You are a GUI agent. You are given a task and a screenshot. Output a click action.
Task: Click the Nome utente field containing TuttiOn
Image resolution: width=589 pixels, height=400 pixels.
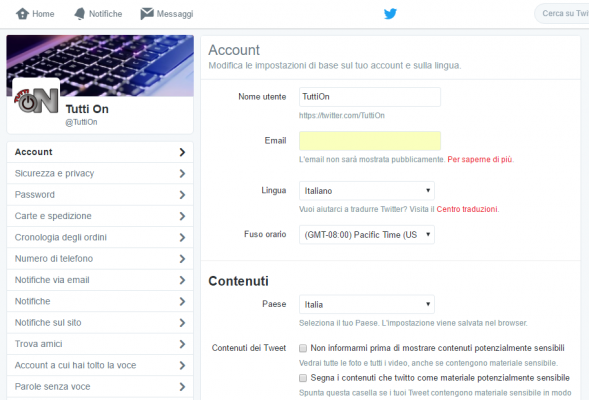[370, 97]
